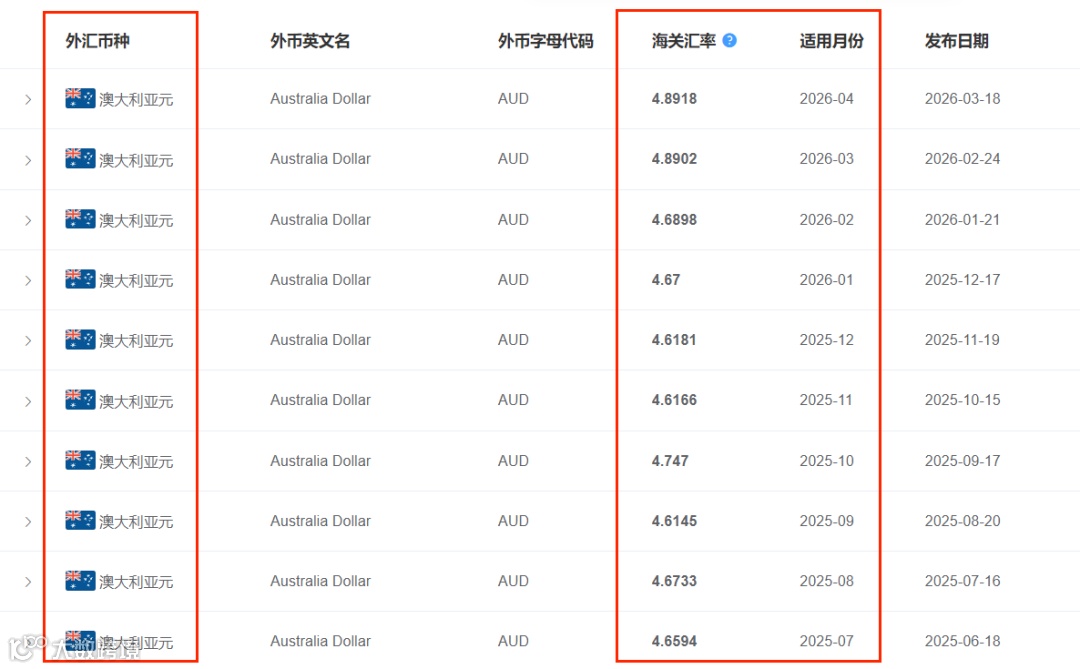
Task: Click the Australian flag in the 2025-08 row
Action: (80, 580)
